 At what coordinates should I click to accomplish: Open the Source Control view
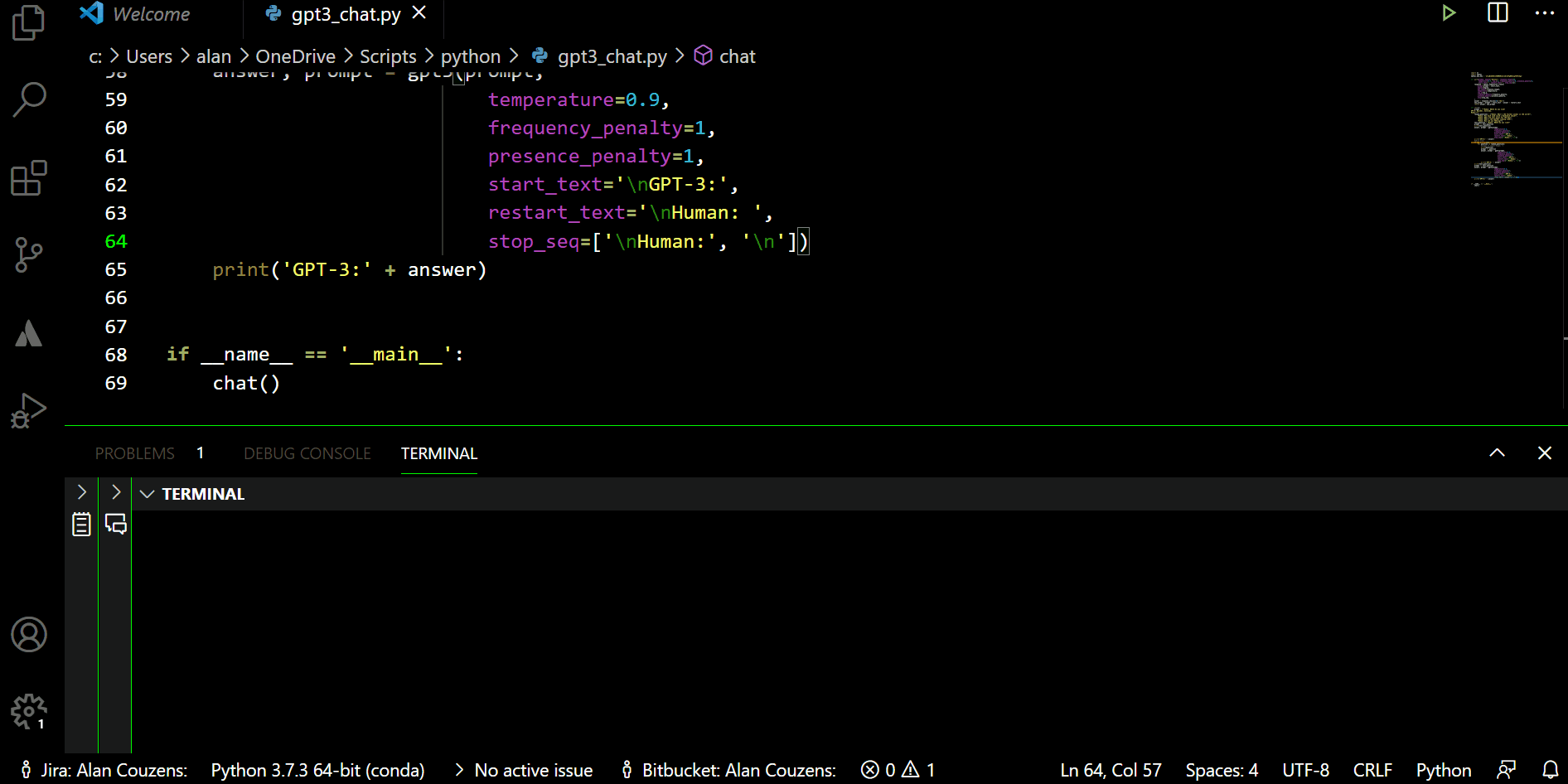coord(29,255)
